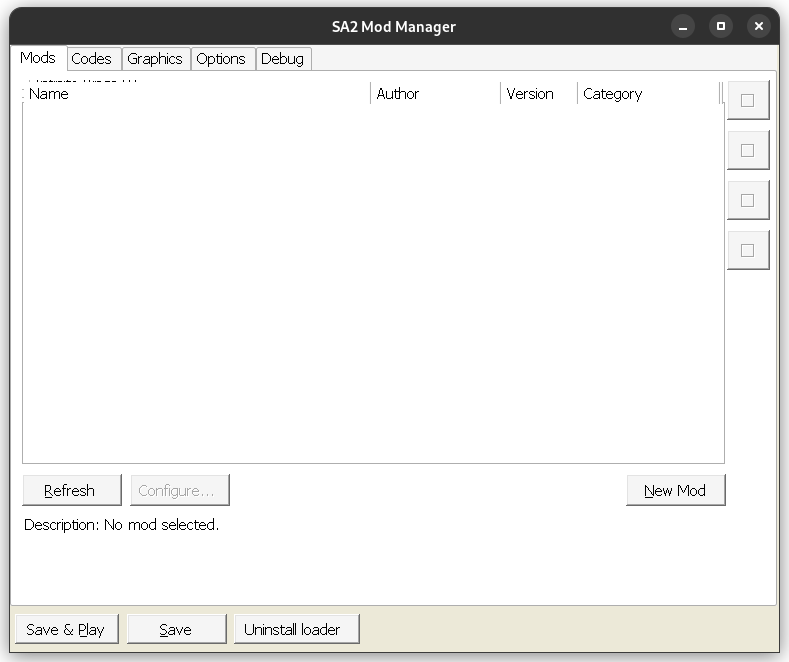The height and width of the screenshot is (662, 789).
Task: Minimize the SA2 Mod Manager window
Action: (x=683, y=26)
